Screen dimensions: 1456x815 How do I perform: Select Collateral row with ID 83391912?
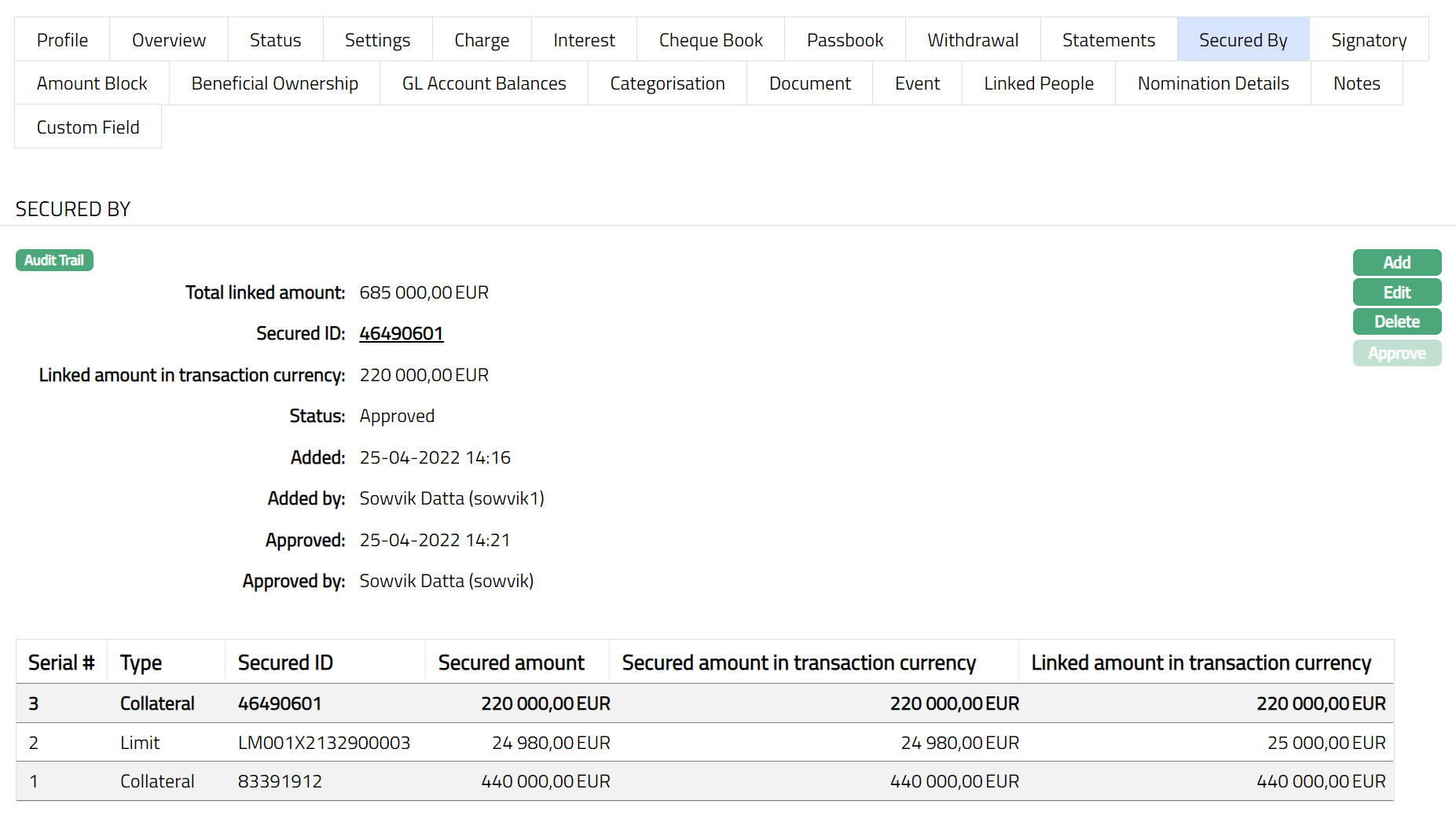(280, 781)
